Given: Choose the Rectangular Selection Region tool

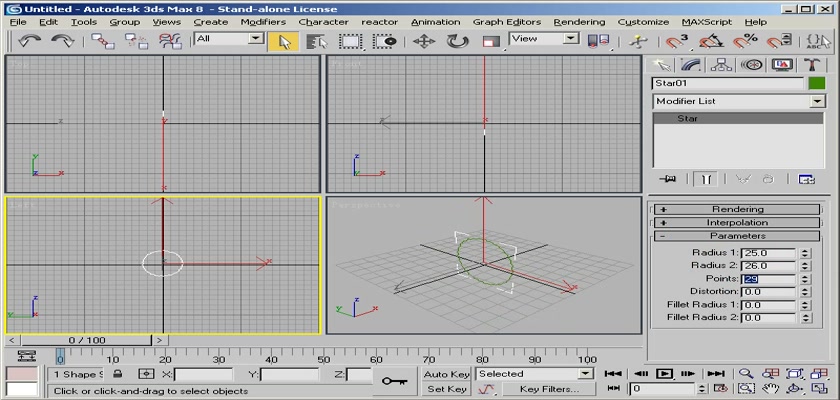Looking at the screenshot, I should click(351, 41).
